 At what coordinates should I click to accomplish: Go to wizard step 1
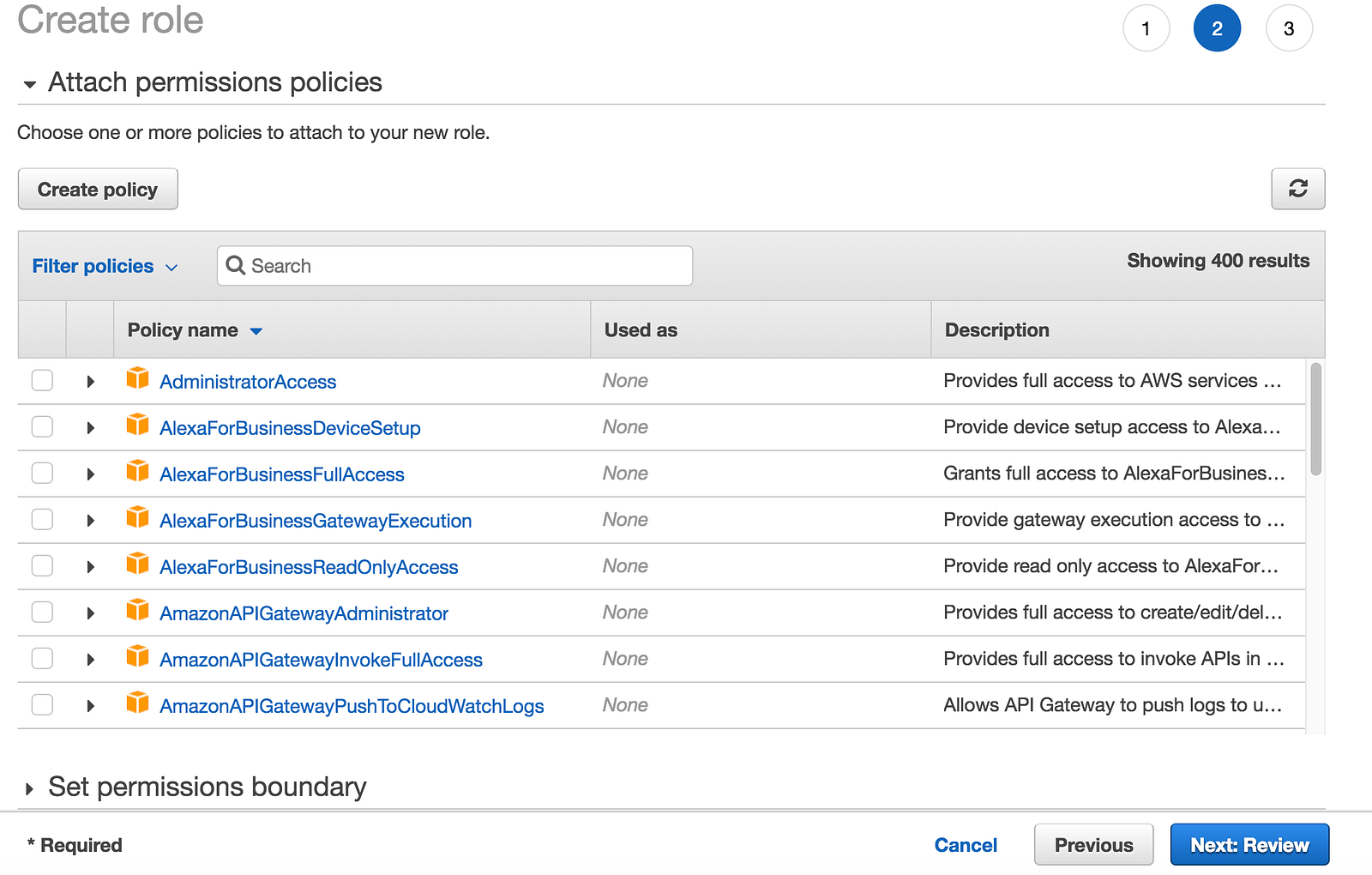coord(1146,28)
